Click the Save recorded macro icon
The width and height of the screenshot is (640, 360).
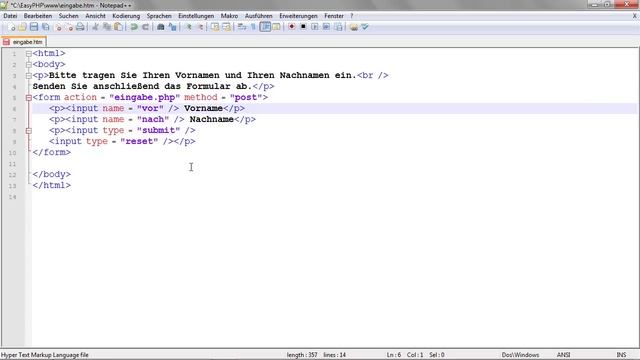click(x=338, y=27)
